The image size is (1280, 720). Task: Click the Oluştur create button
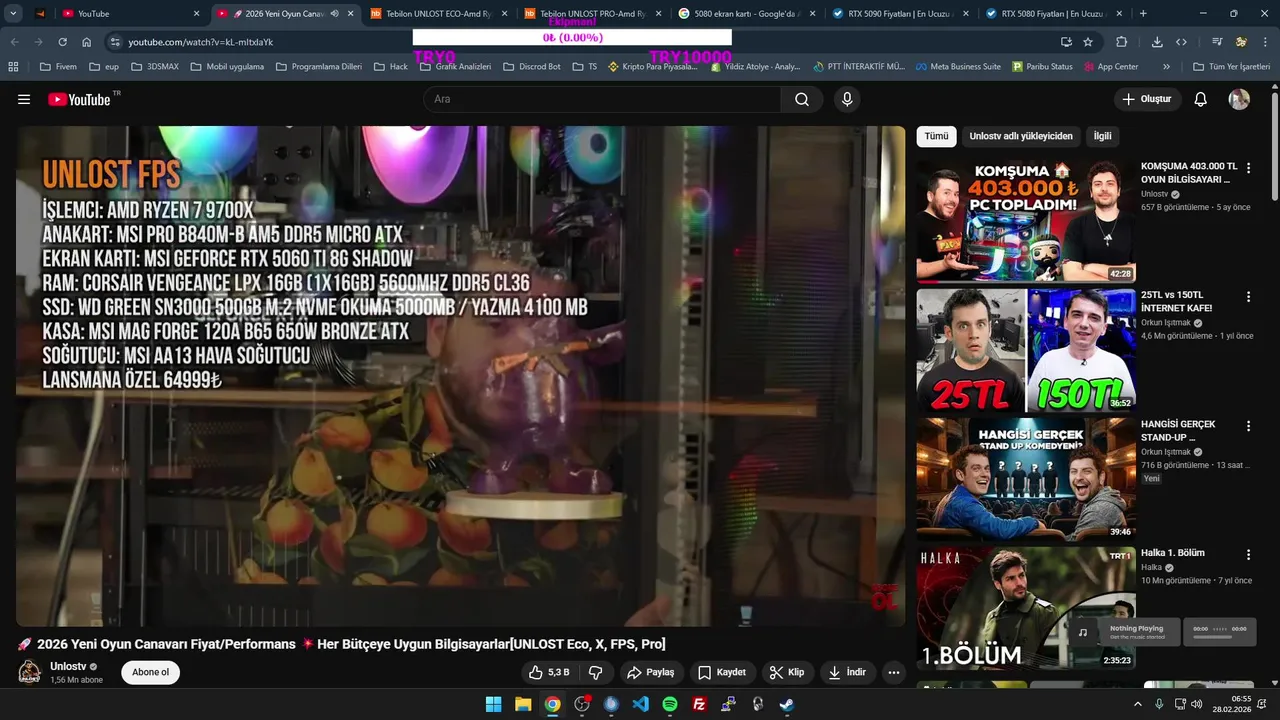(1147, 99)
